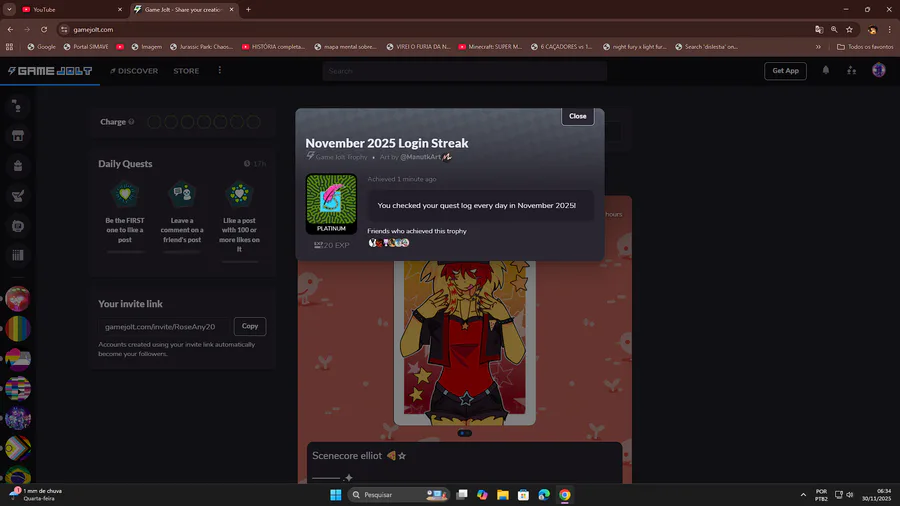Close the YouTube browser tab
This screenshot has width=900, height=506.
[119, 9]
